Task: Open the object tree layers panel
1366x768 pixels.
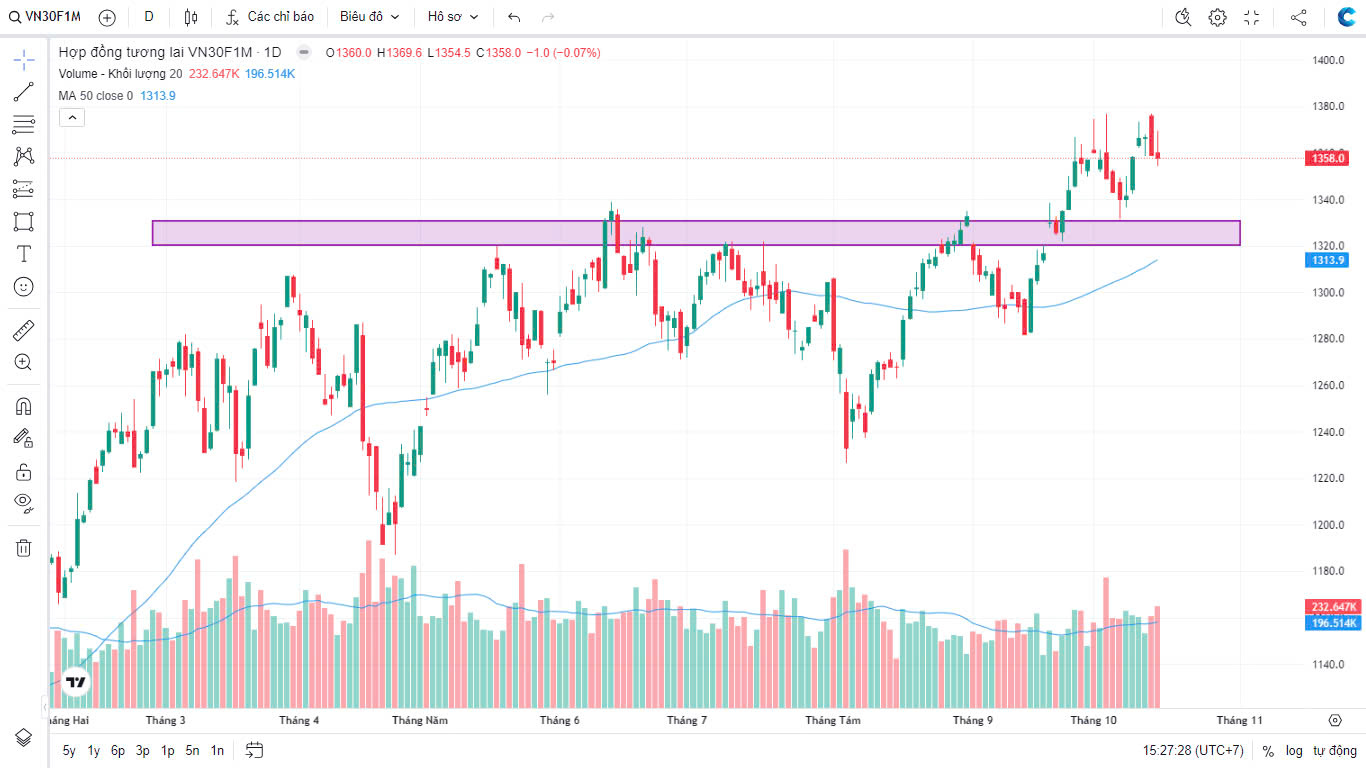Action: coord(24,737)
